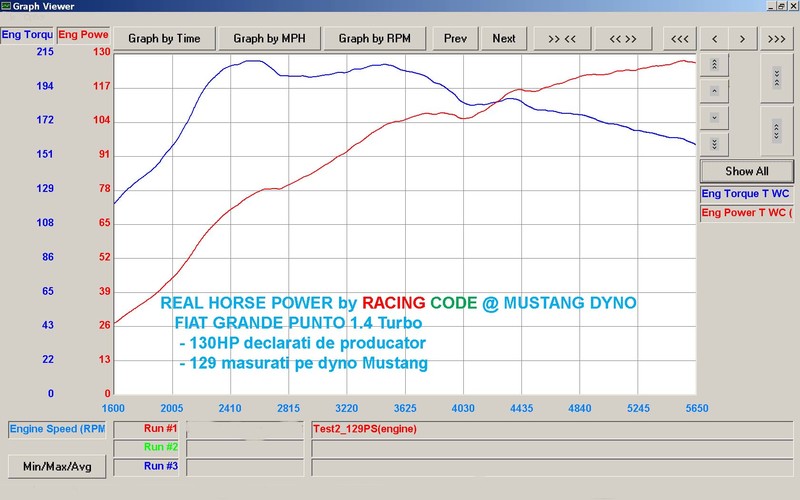Switch to Graph by MPH view

coord(269,39)
